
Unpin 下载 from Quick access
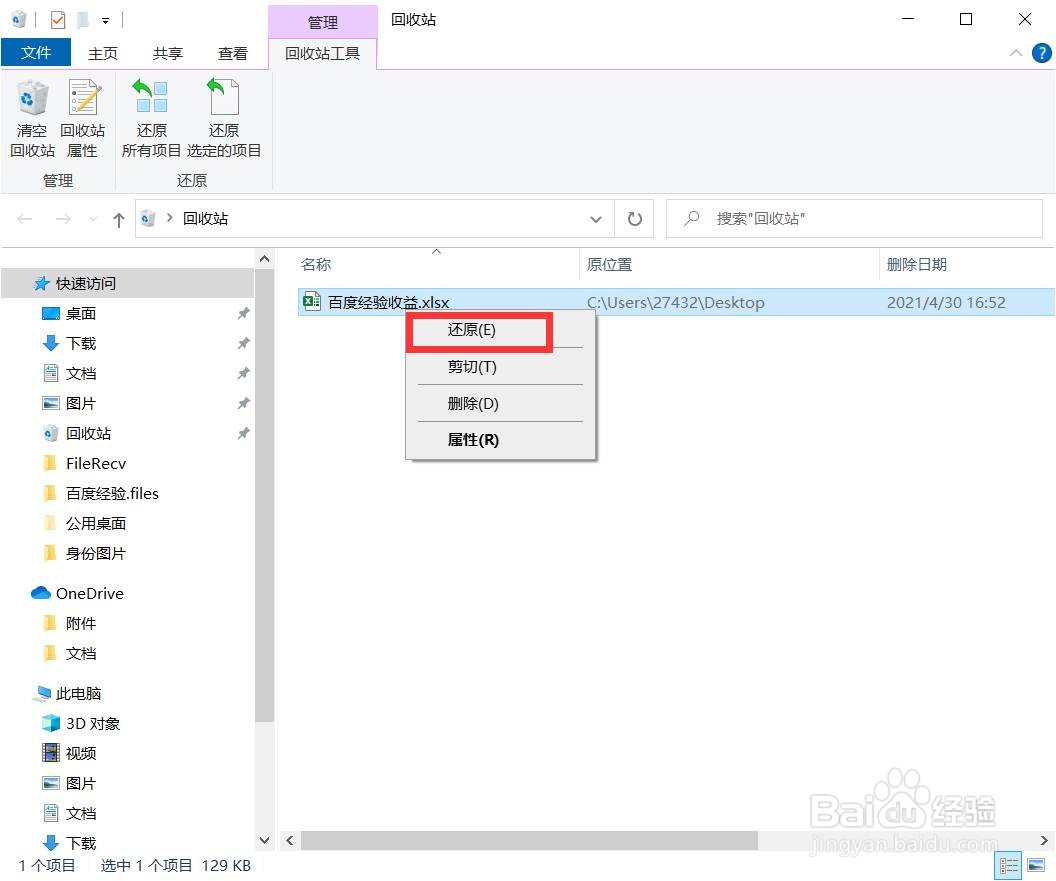tap(243, 343)
